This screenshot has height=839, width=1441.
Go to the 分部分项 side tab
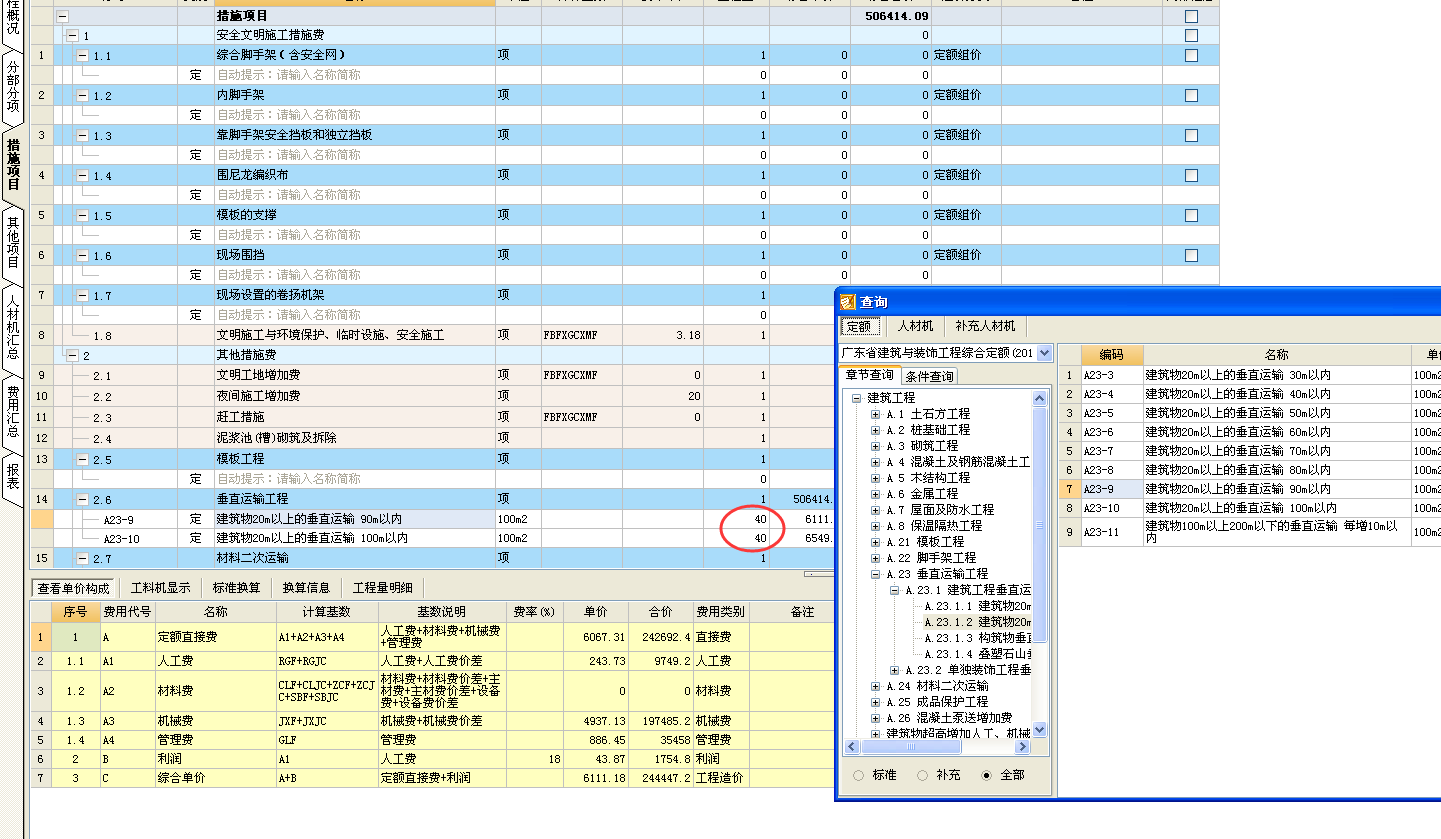click(x=13, y=86)
